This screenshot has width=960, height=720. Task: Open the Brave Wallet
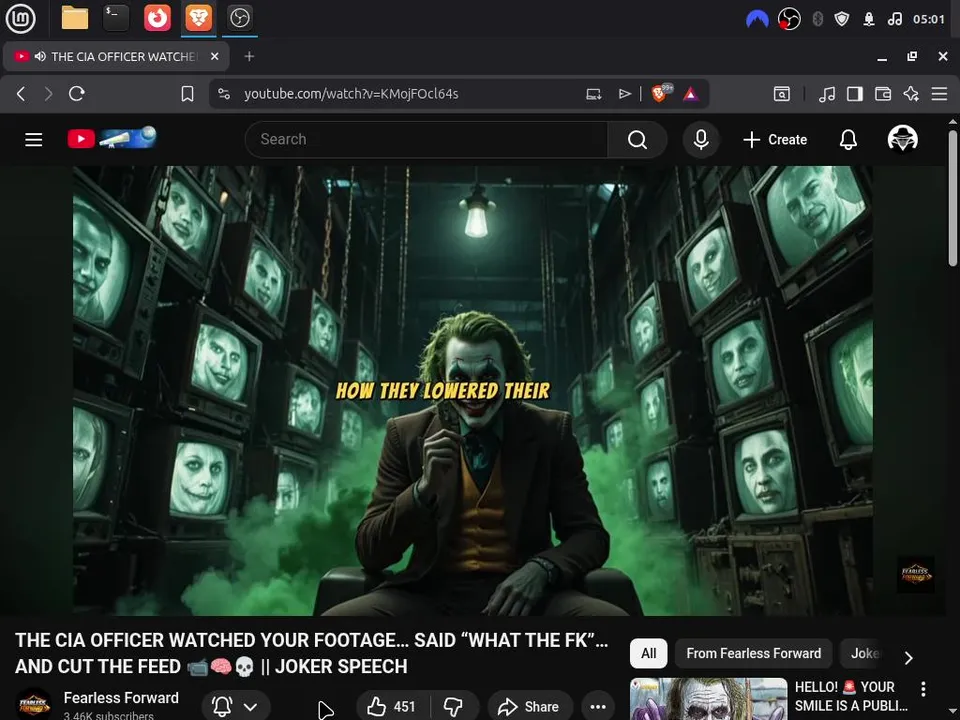883,94
